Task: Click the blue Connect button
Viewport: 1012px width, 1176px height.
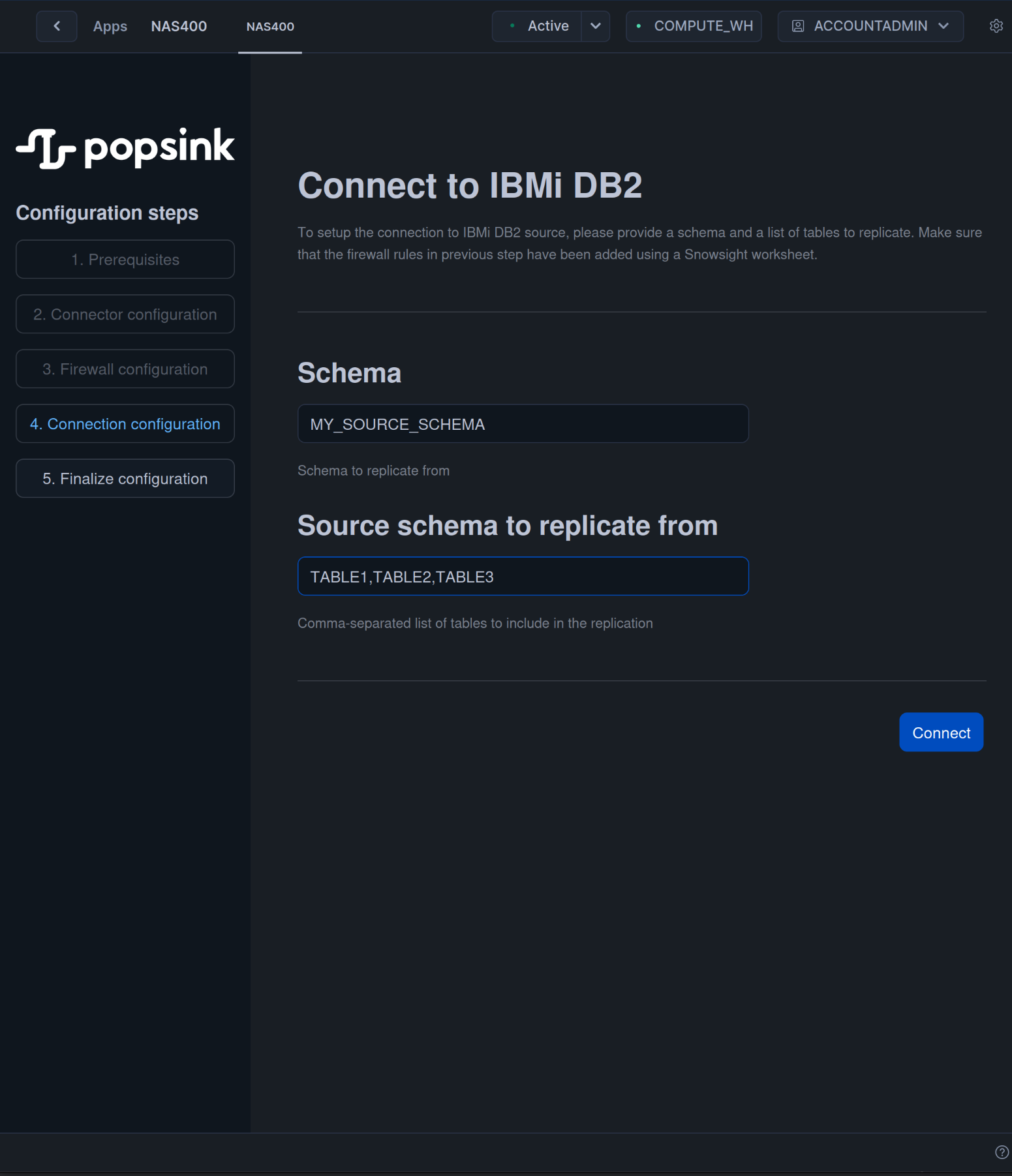Action: pos(941,732)
